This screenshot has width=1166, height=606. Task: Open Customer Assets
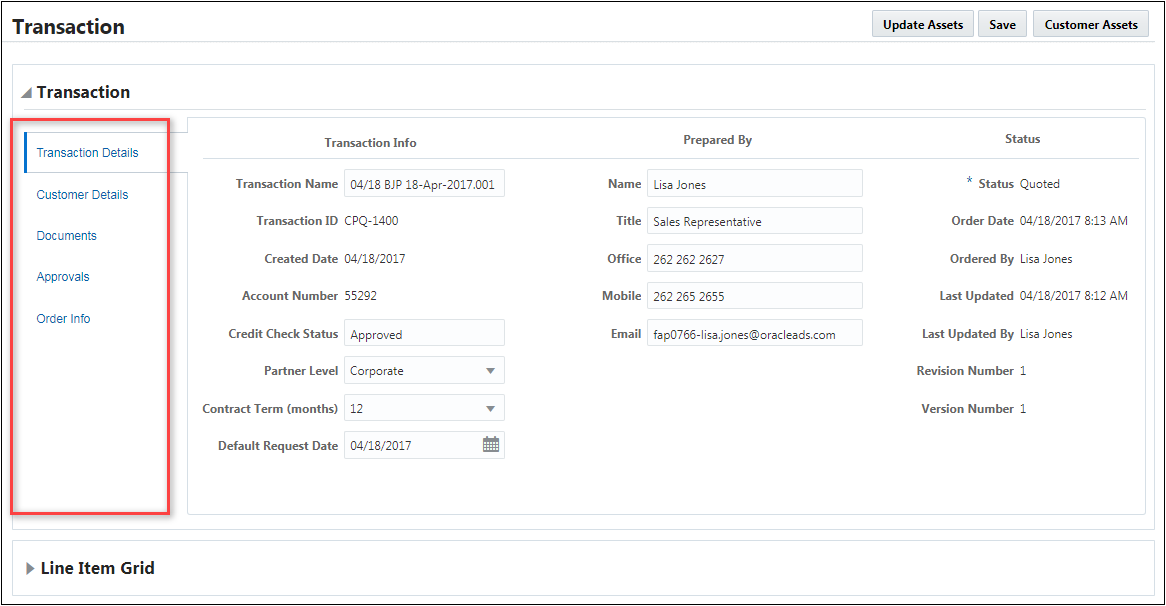(1091, 25)
